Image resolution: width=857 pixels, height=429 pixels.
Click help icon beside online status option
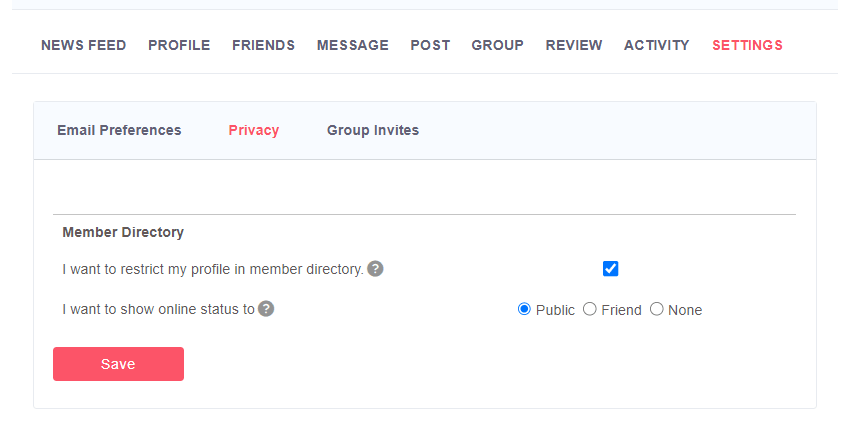point(266,309)
